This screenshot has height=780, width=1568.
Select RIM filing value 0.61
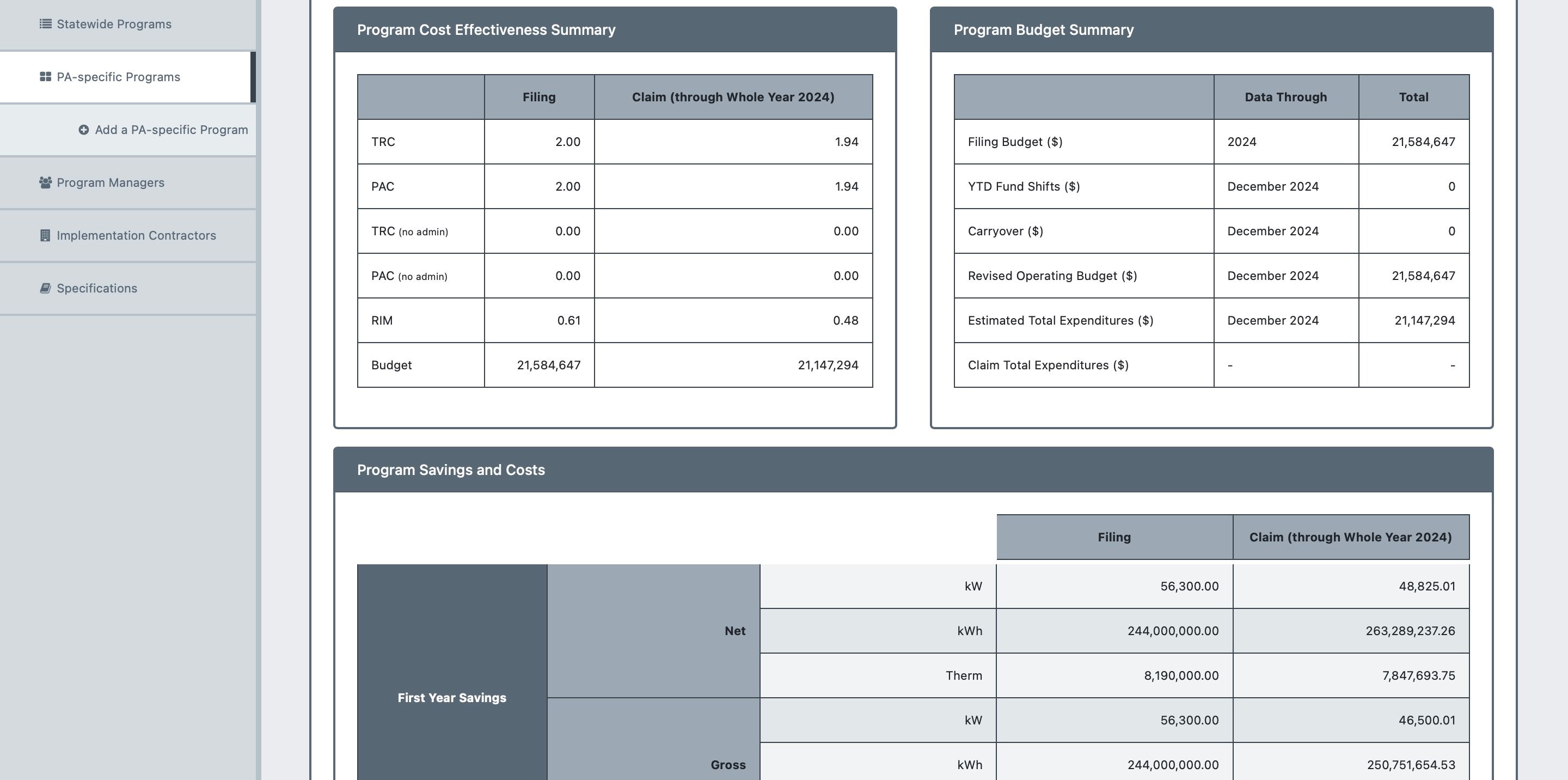568,320
